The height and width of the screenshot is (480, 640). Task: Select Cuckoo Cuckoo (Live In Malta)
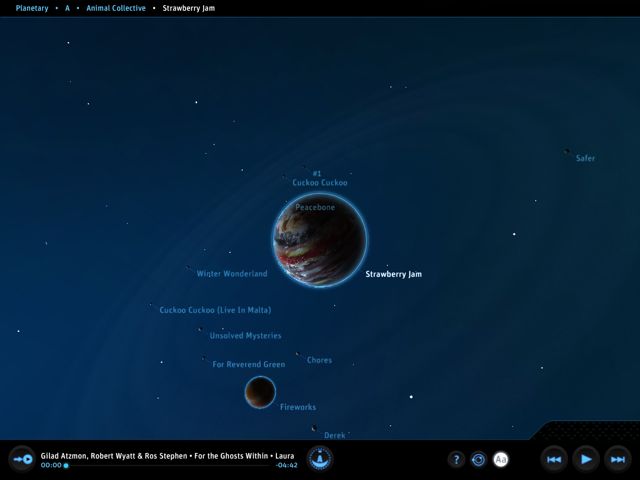click(215, 310)
